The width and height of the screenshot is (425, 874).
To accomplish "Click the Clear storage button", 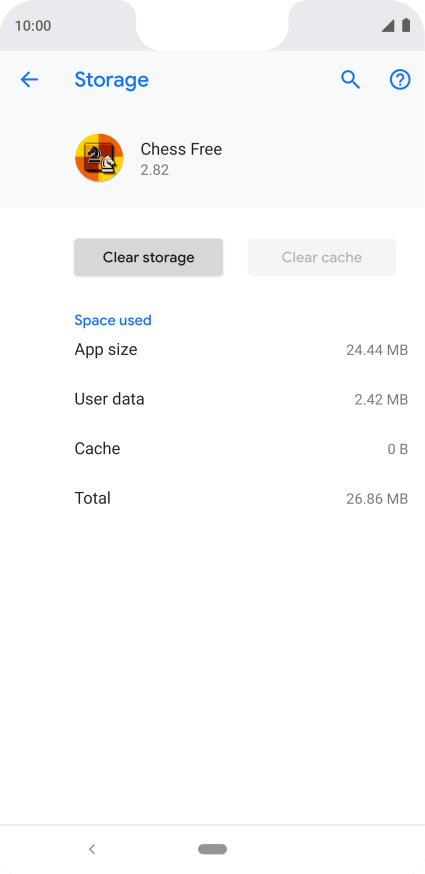I will [148, 257].
